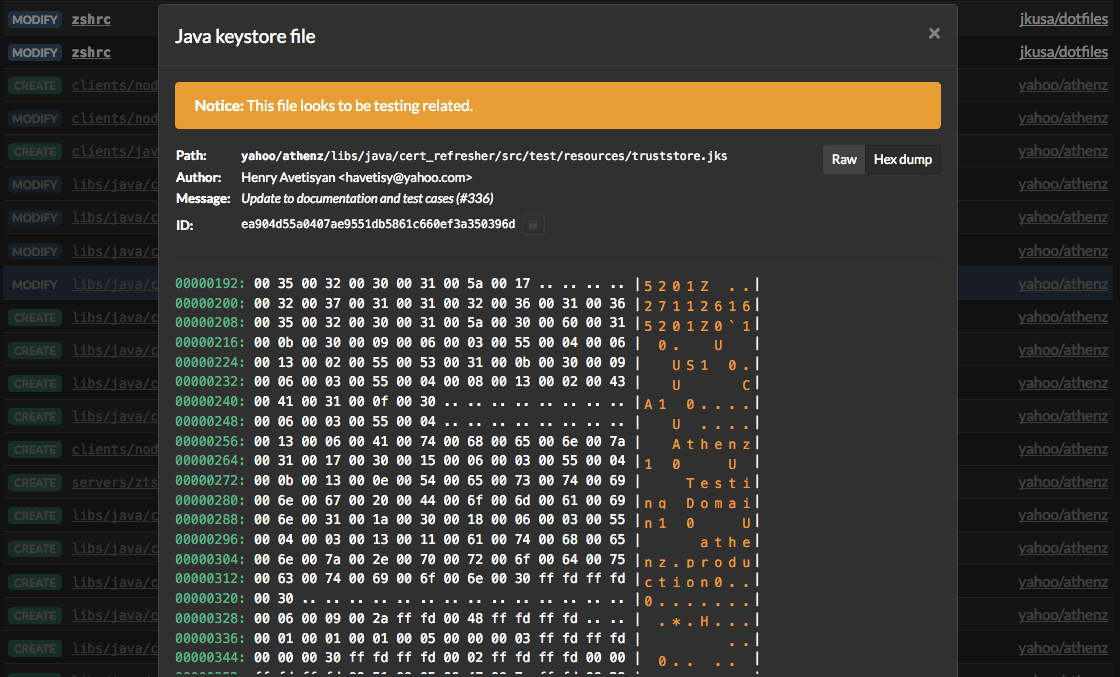Open the clients/jav file entry
The height and width of the screenshot is (677, 1120).
115,152
